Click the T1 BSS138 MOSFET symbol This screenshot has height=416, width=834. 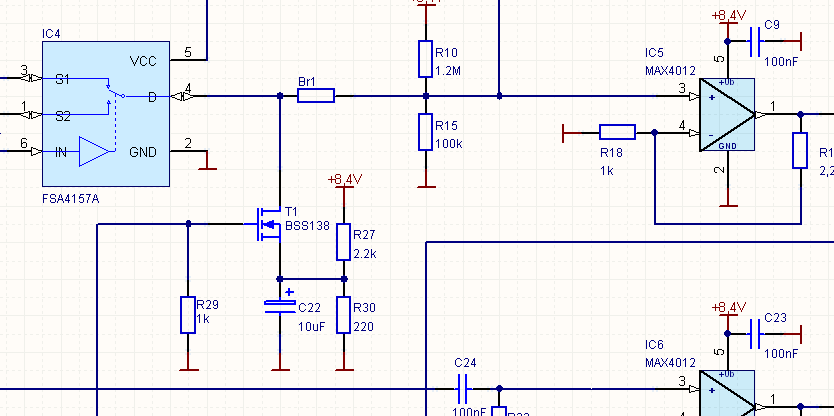click(x=268, y=223)
